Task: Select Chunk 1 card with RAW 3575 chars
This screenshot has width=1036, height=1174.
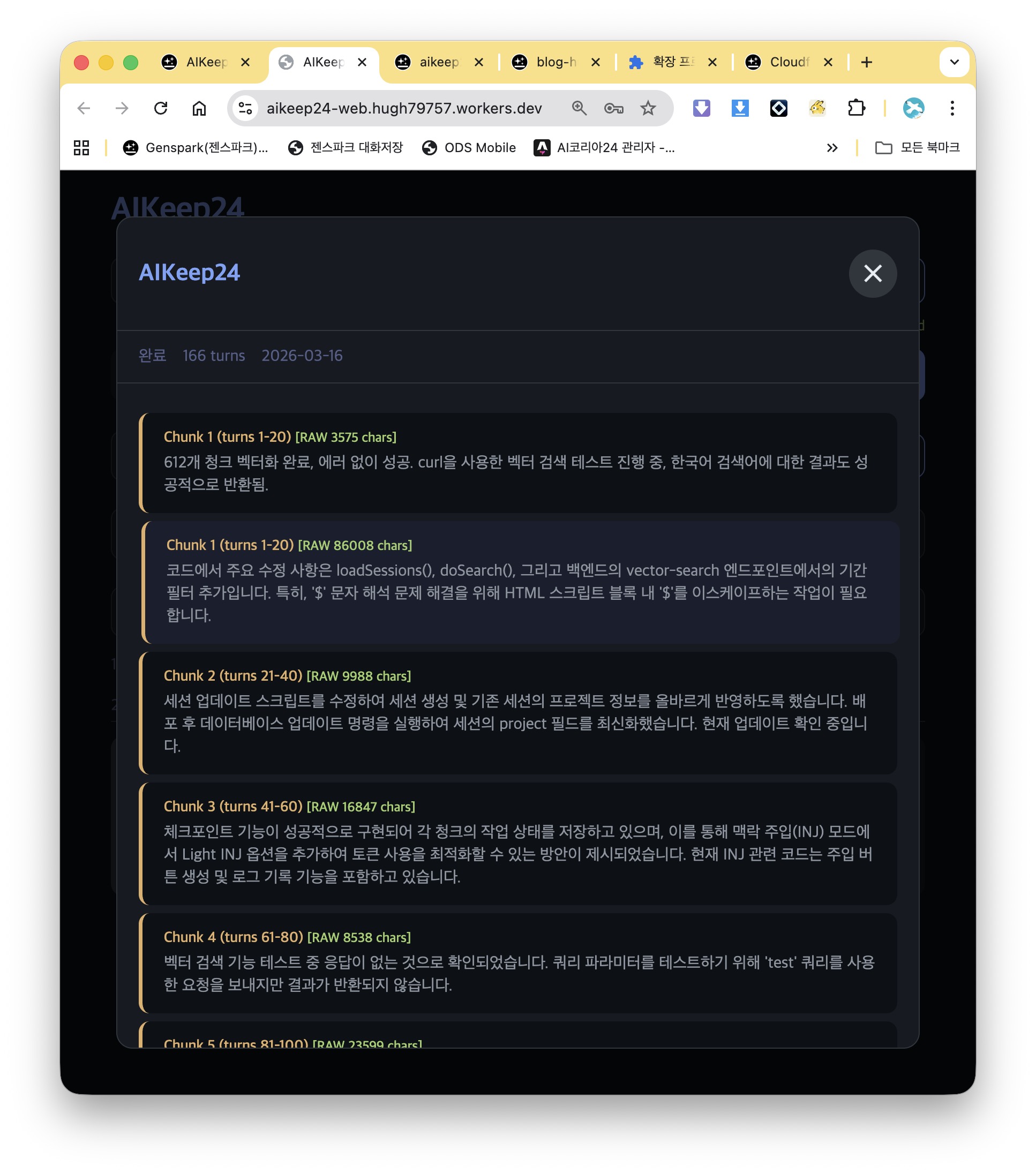Action: pos(517,463)
